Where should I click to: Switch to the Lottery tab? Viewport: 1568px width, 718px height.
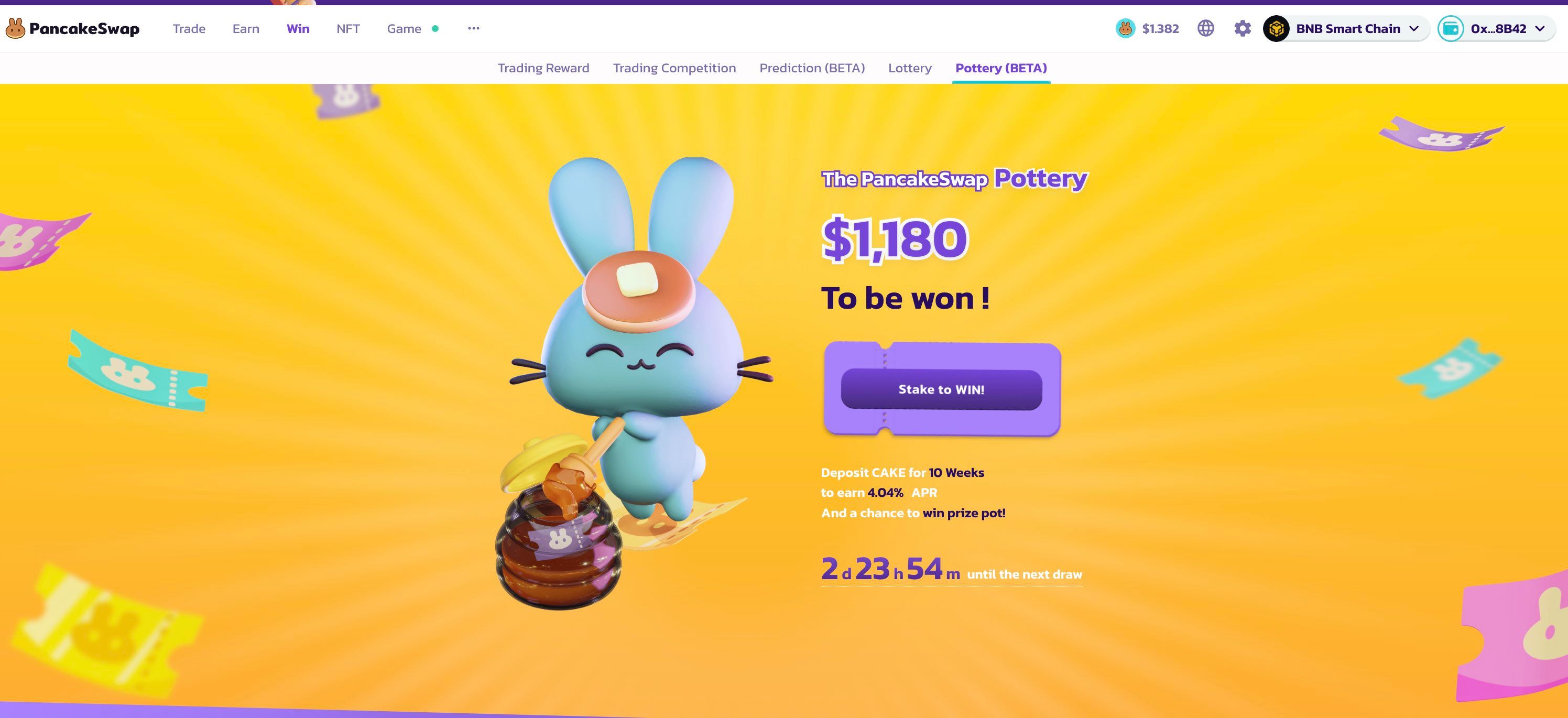click(909, 68)
